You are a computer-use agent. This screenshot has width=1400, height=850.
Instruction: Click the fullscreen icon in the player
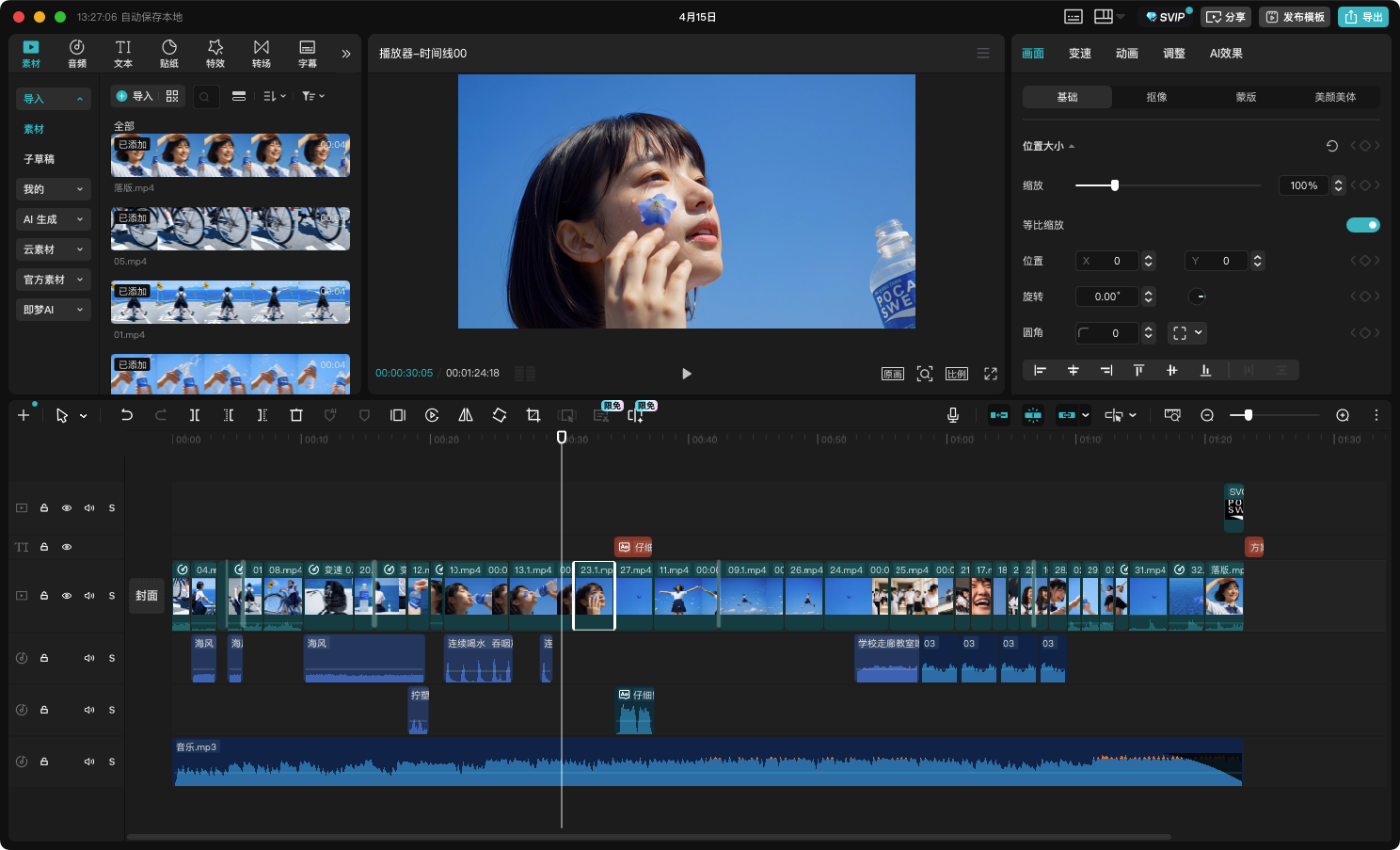click(x=991, y=374)
